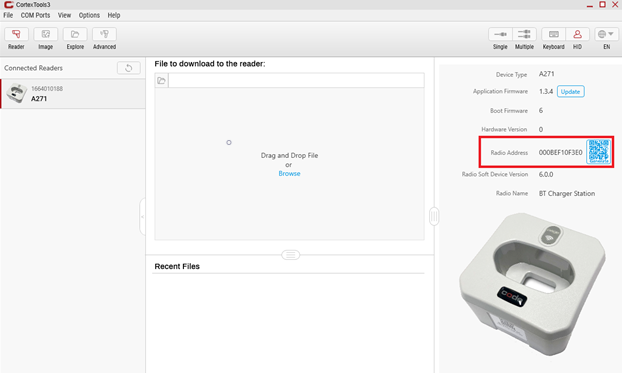
Task: Collapse the Connected Readers side panel
Action: (142, 217)
